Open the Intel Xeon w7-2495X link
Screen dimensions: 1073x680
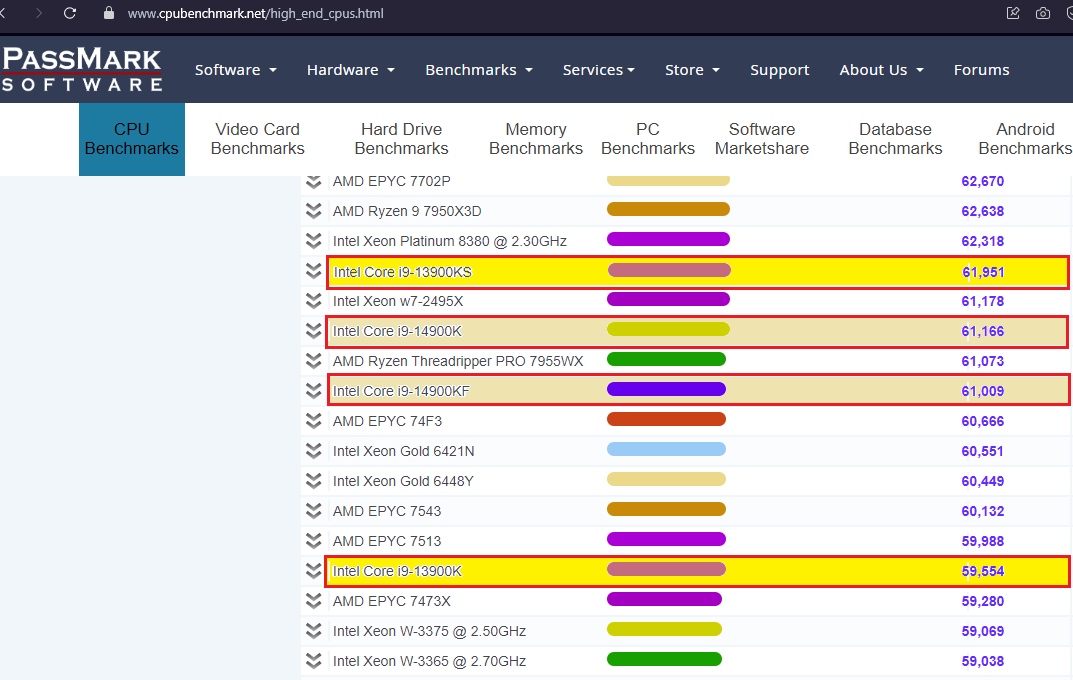tap(398, 301)
